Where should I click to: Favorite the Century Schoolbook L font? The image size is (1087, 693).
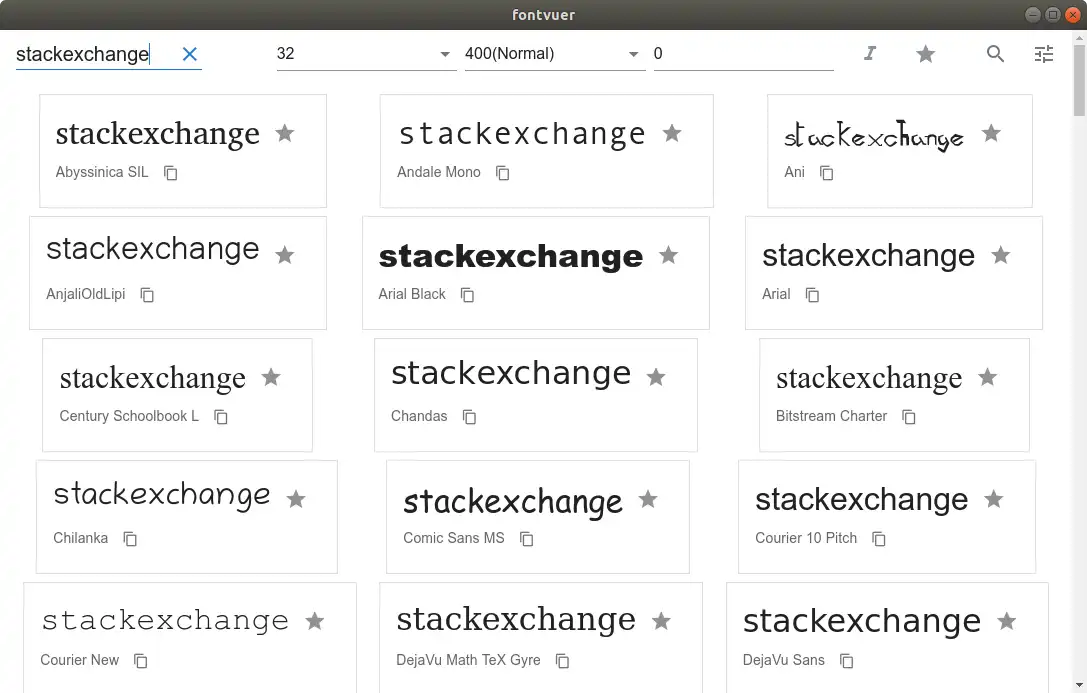(271, 377)
